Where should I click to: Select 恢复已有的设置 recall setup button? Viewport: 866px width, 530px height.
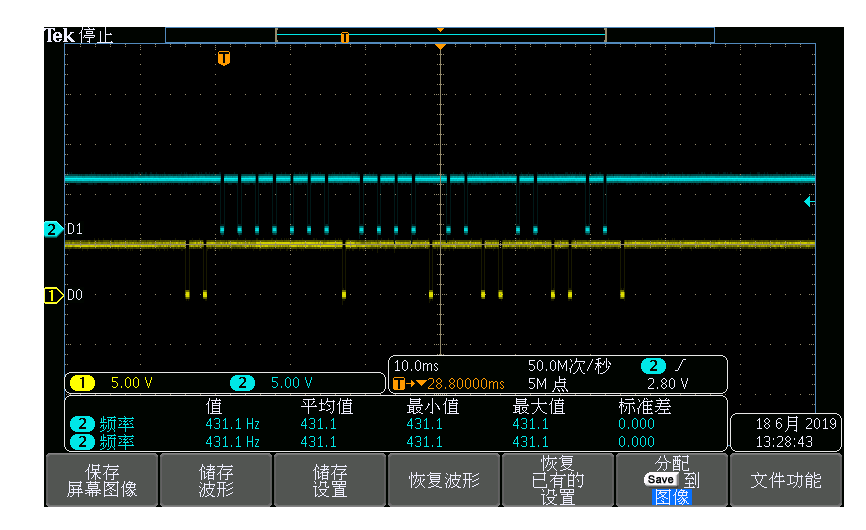tap(558, 480)
